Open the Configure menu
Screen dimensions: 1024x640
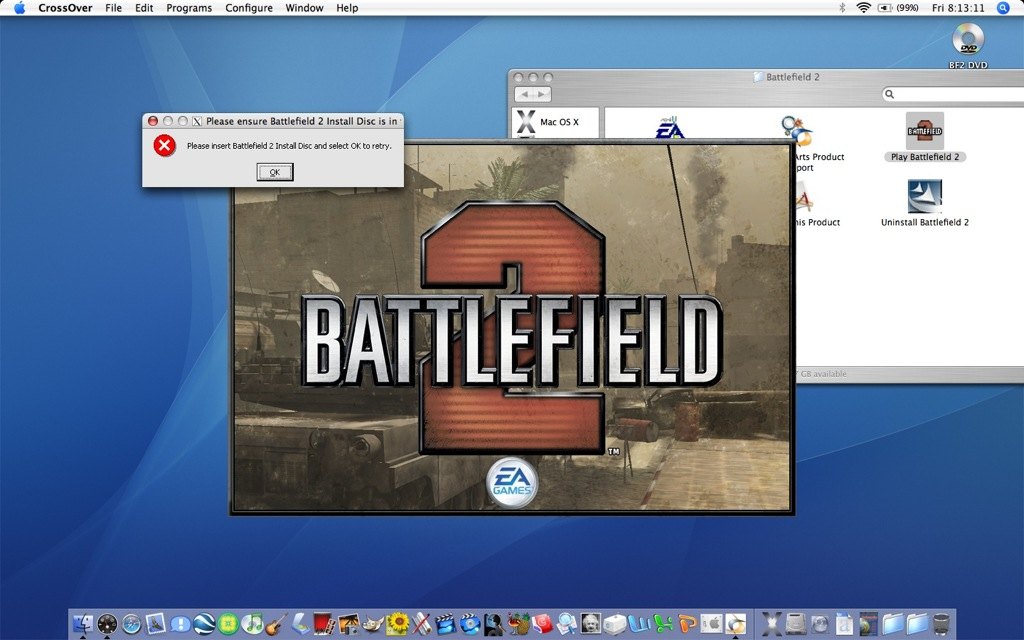click(249, 8)
